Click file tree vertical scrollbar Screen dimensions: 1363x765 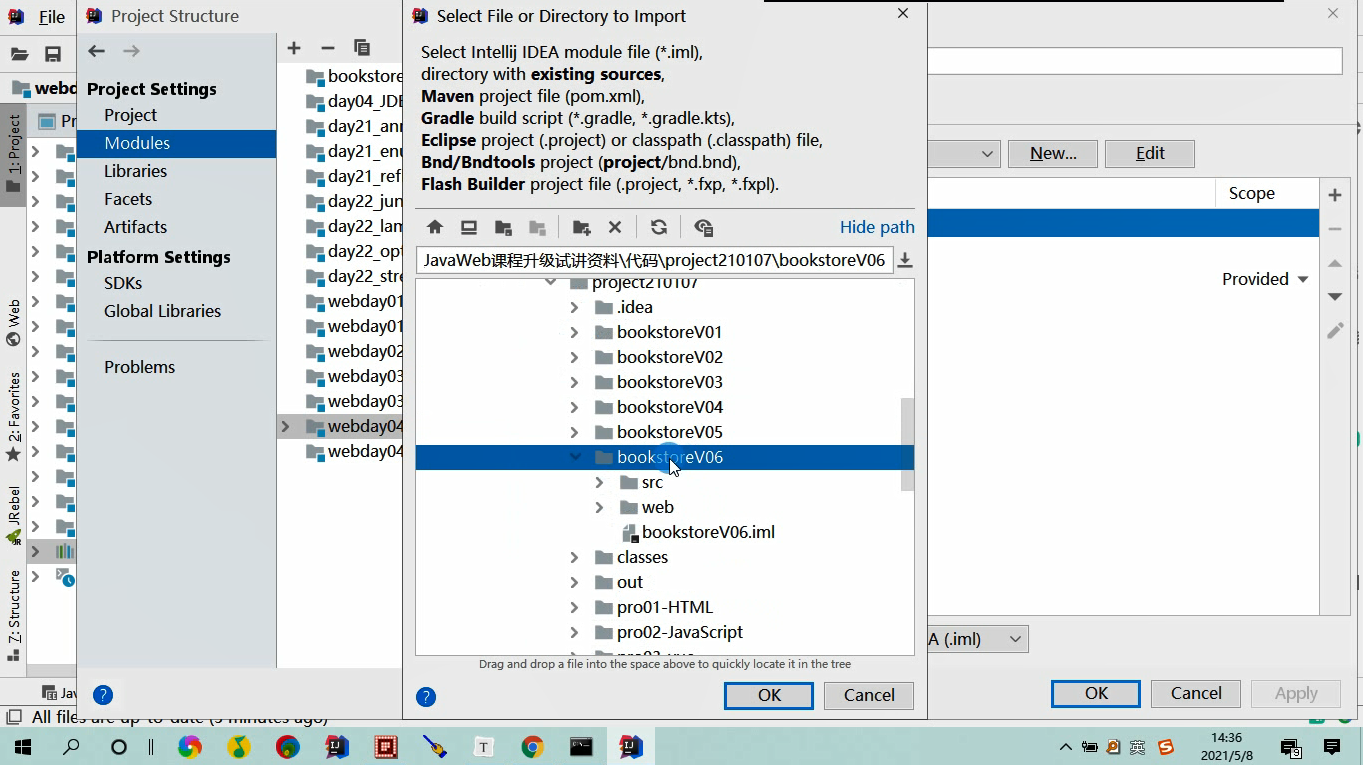907,444
